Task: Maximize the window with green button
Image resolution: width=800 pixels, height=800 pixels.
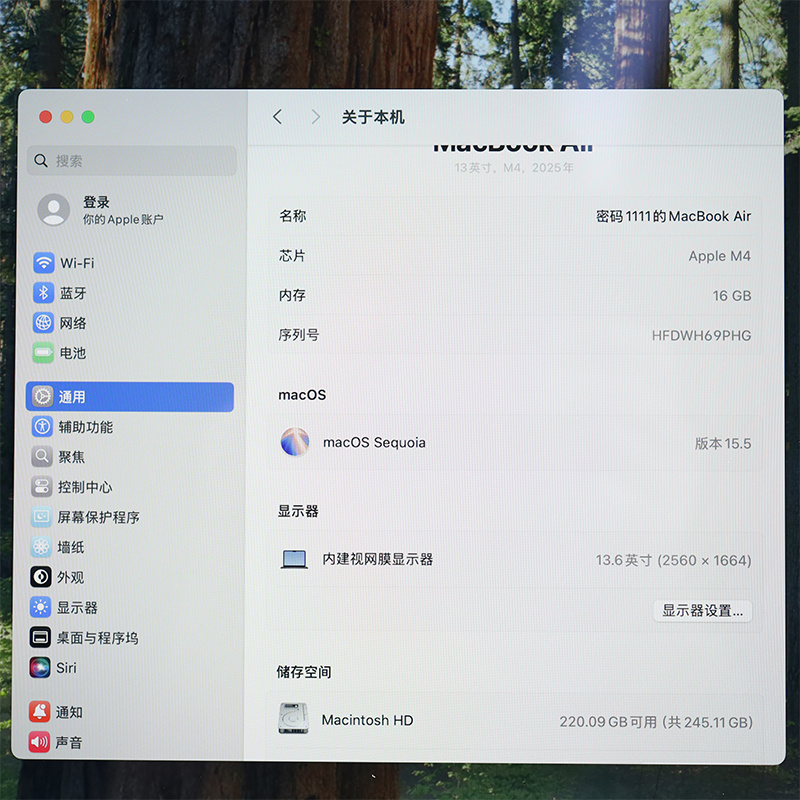Action: click(88, 117)
